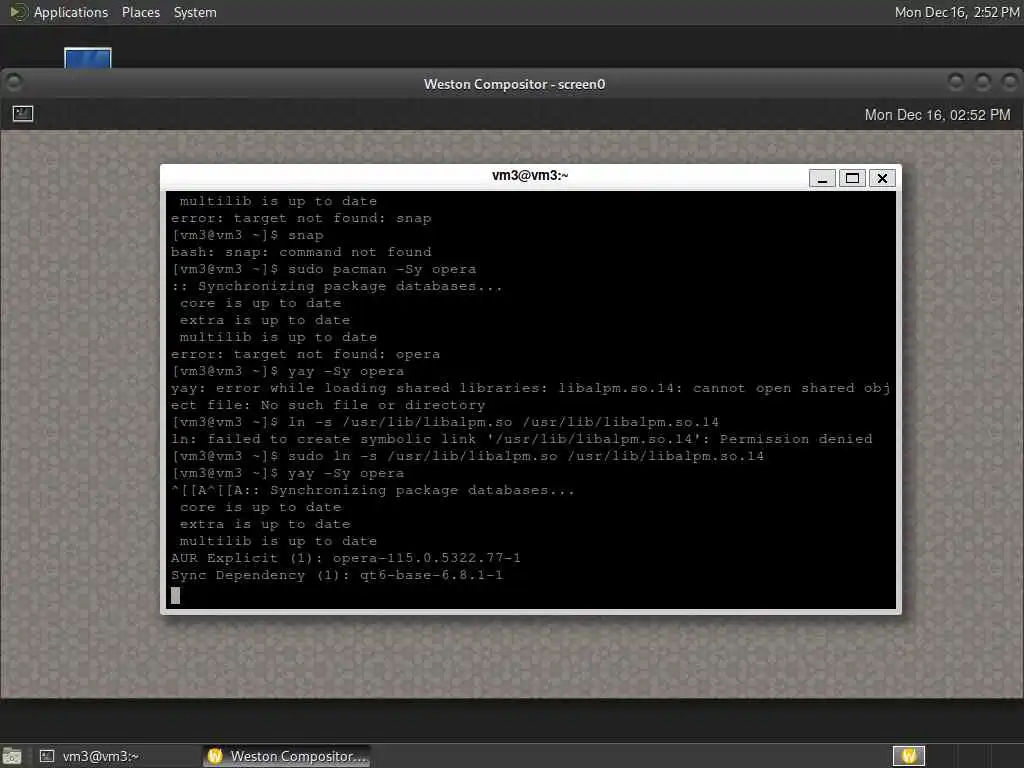Click the Weston tray icon in bottom panel
This screenshot has width=1024, height=768.
pyautogui.click(x=909, y=756)
